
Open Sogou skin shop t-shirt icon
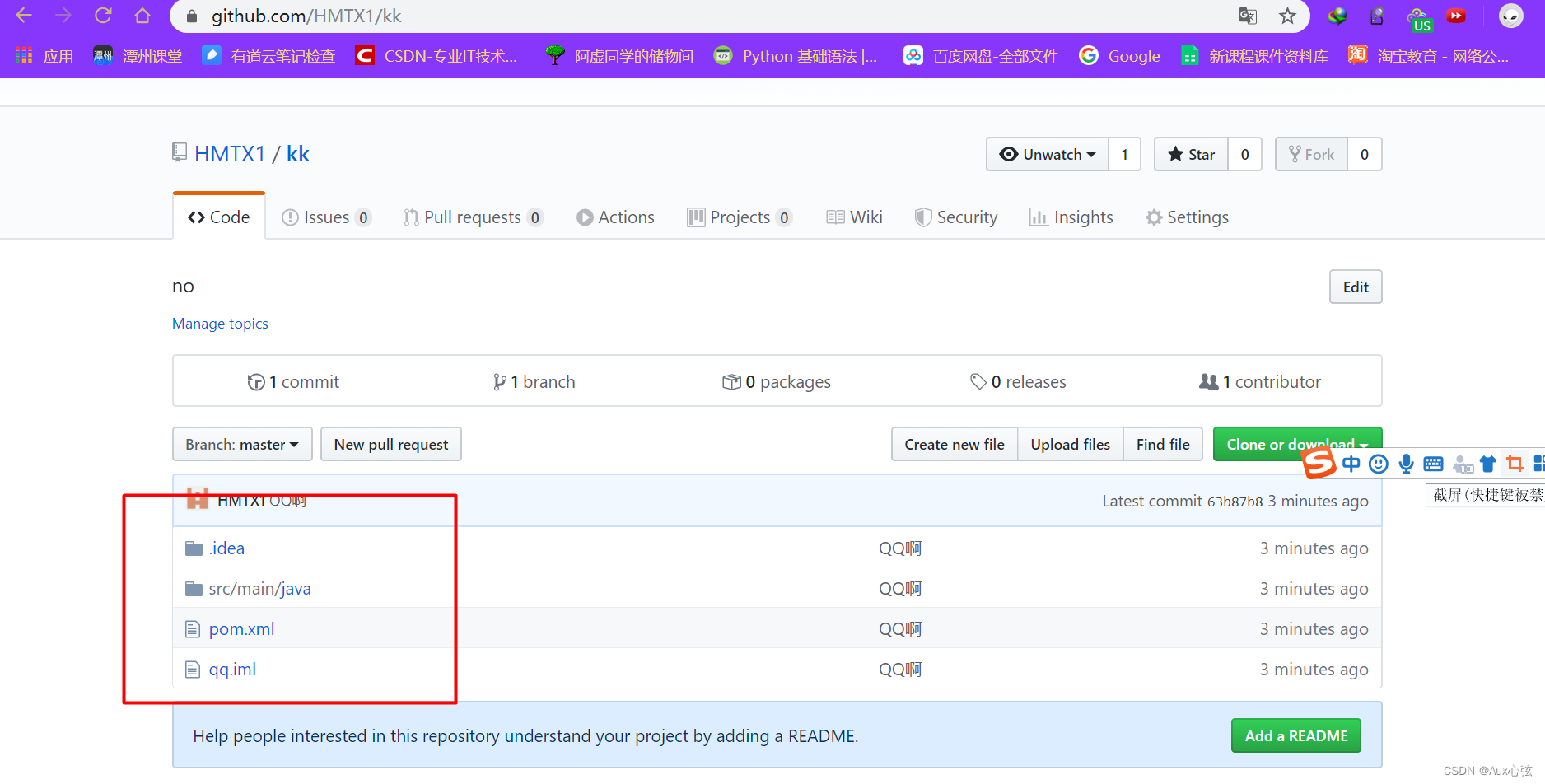pyautogui.click(x=1488, y=464)
